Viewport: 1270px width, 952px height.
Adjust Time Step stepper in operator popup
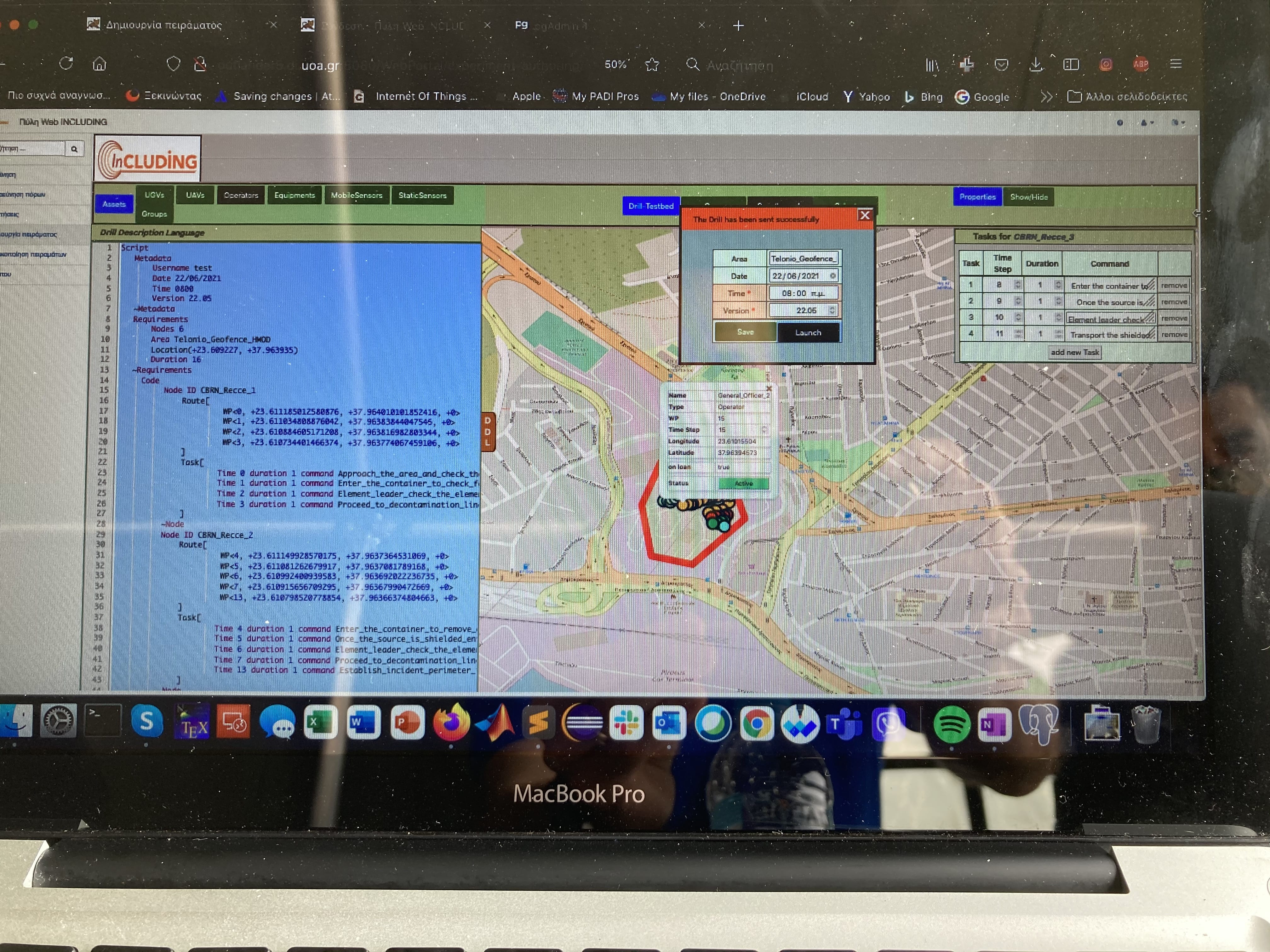point(764,430)
